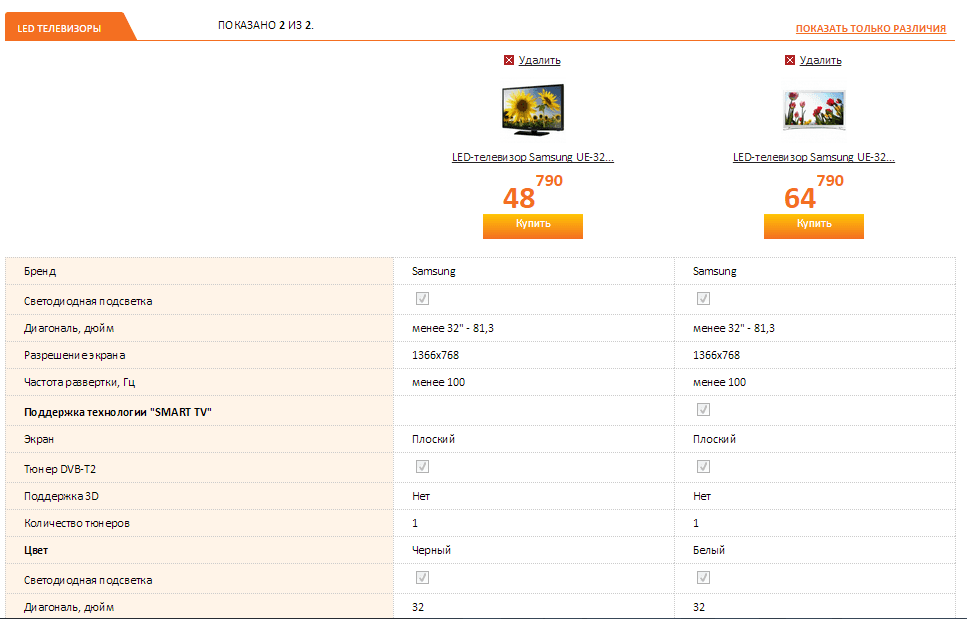Toggle first Светодиодная подсветка checkbox, white TV column
The height and width of the screenshot is (619, 967).
[x=703, y=298]
